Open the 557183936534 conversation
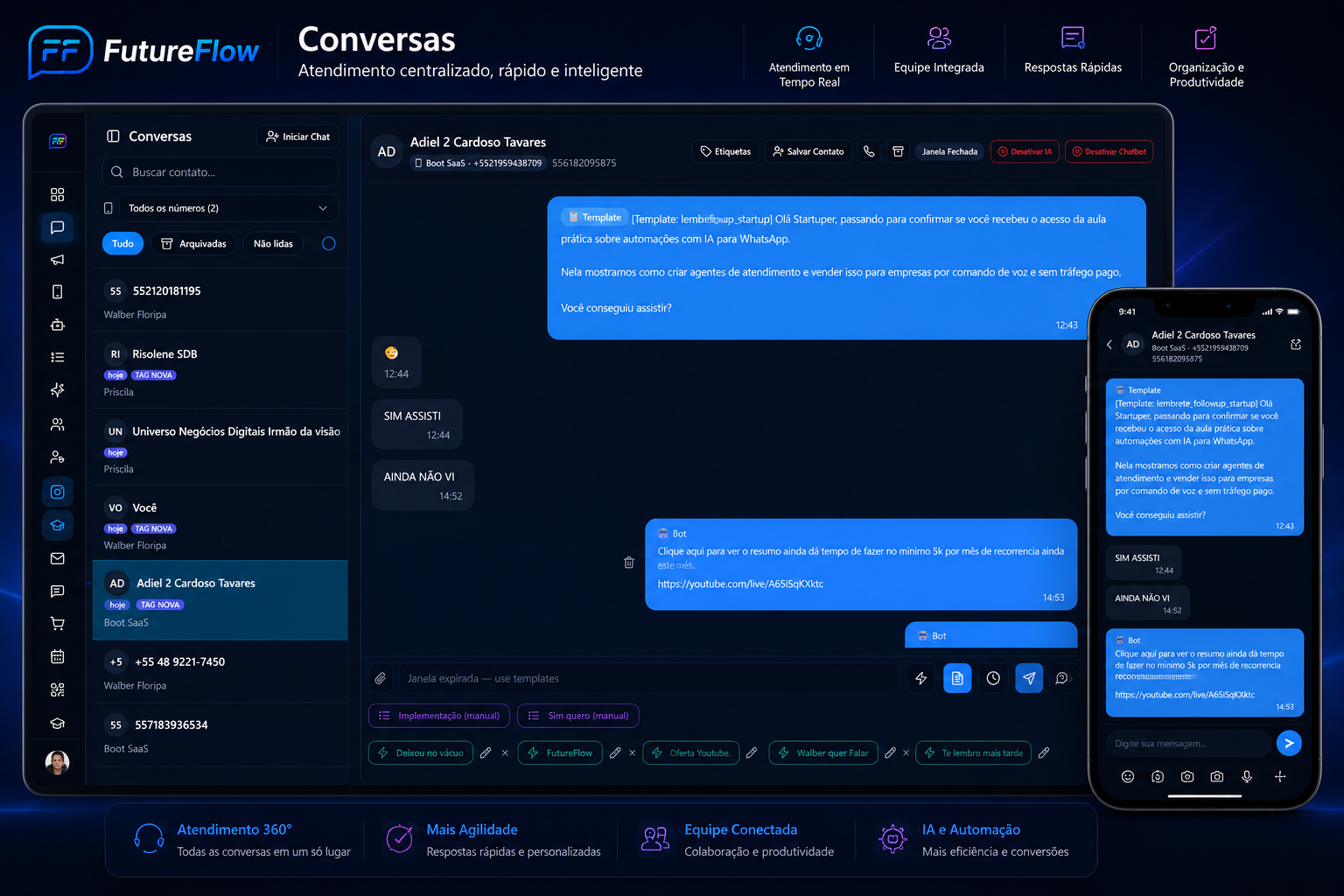1344x896 pixels. pos(220,735)
